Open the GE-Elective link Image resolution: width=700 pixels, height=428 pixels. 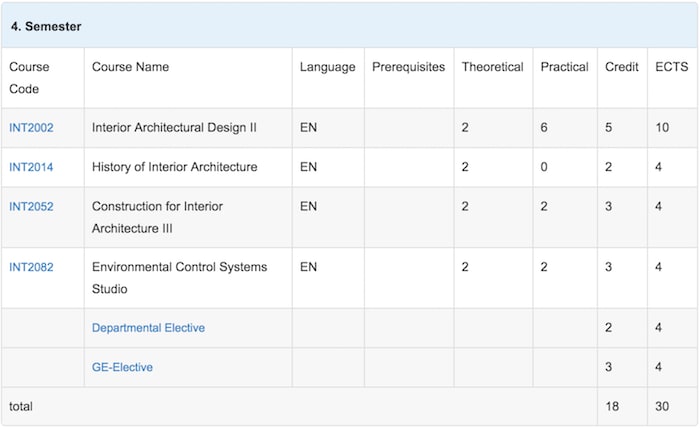pos(122,367)
